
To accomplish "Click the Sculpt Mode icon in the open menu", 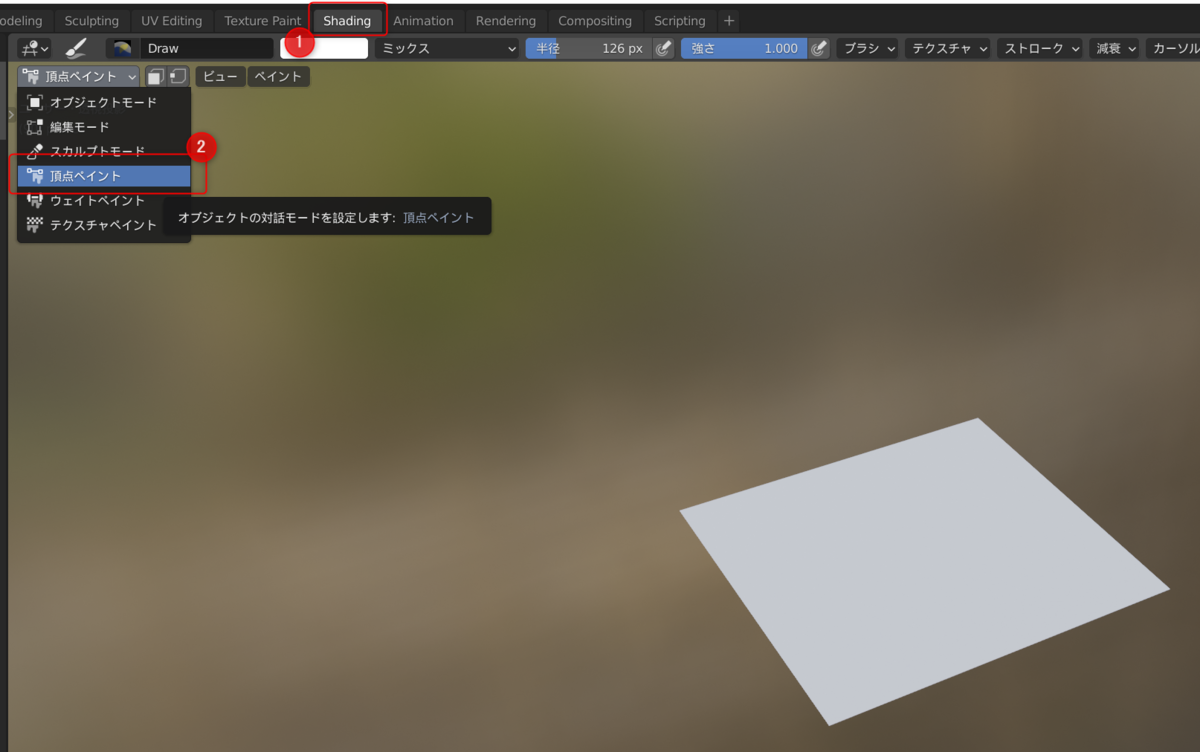I will (x=35, y=151).
